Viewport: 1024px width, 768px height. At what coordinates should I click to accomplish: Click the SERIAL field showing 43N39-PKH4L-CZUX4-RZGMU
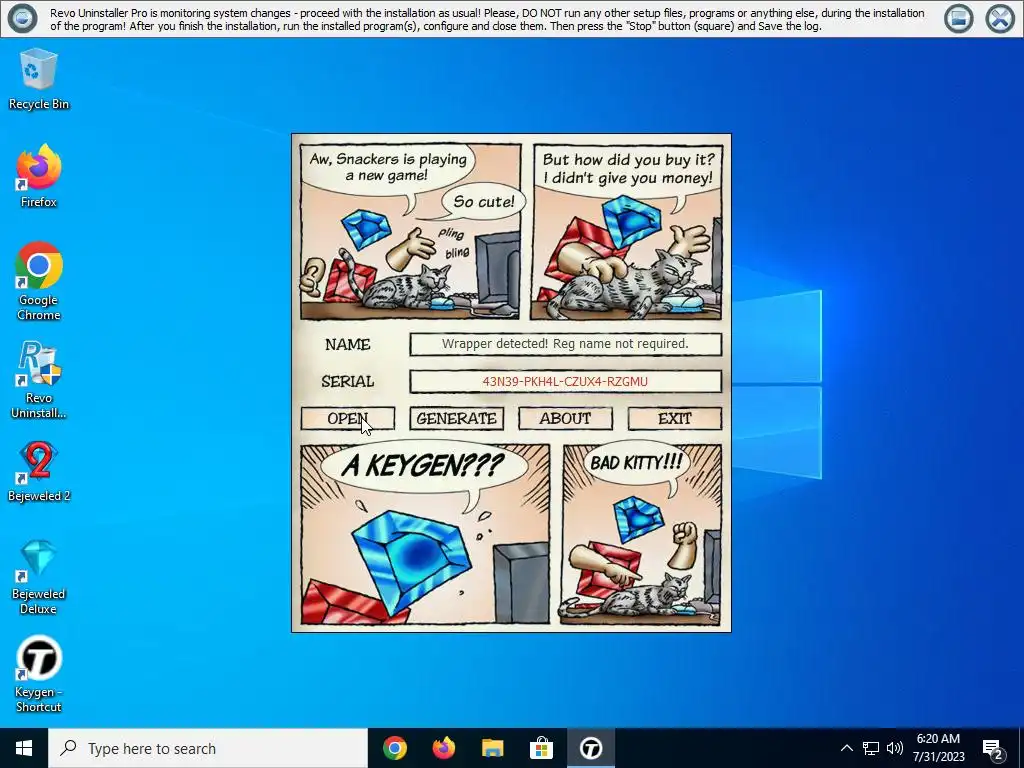[x=566, y=381]
